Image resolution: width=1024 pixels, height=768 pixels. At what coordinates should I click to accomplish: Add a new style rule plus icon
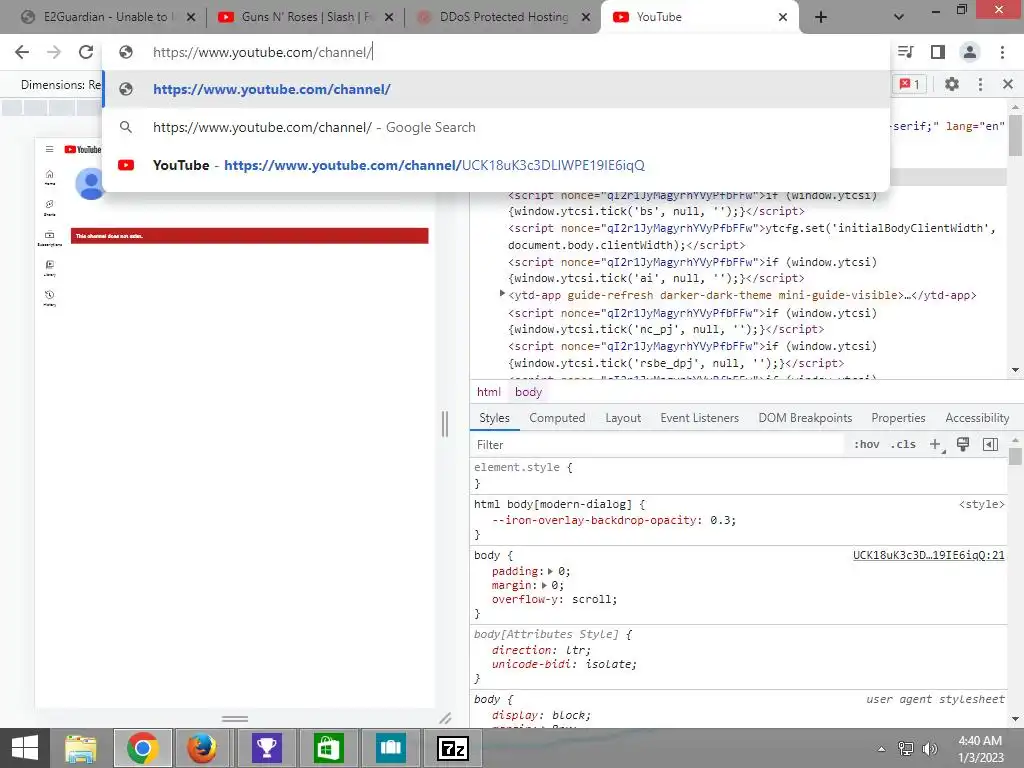935,445
